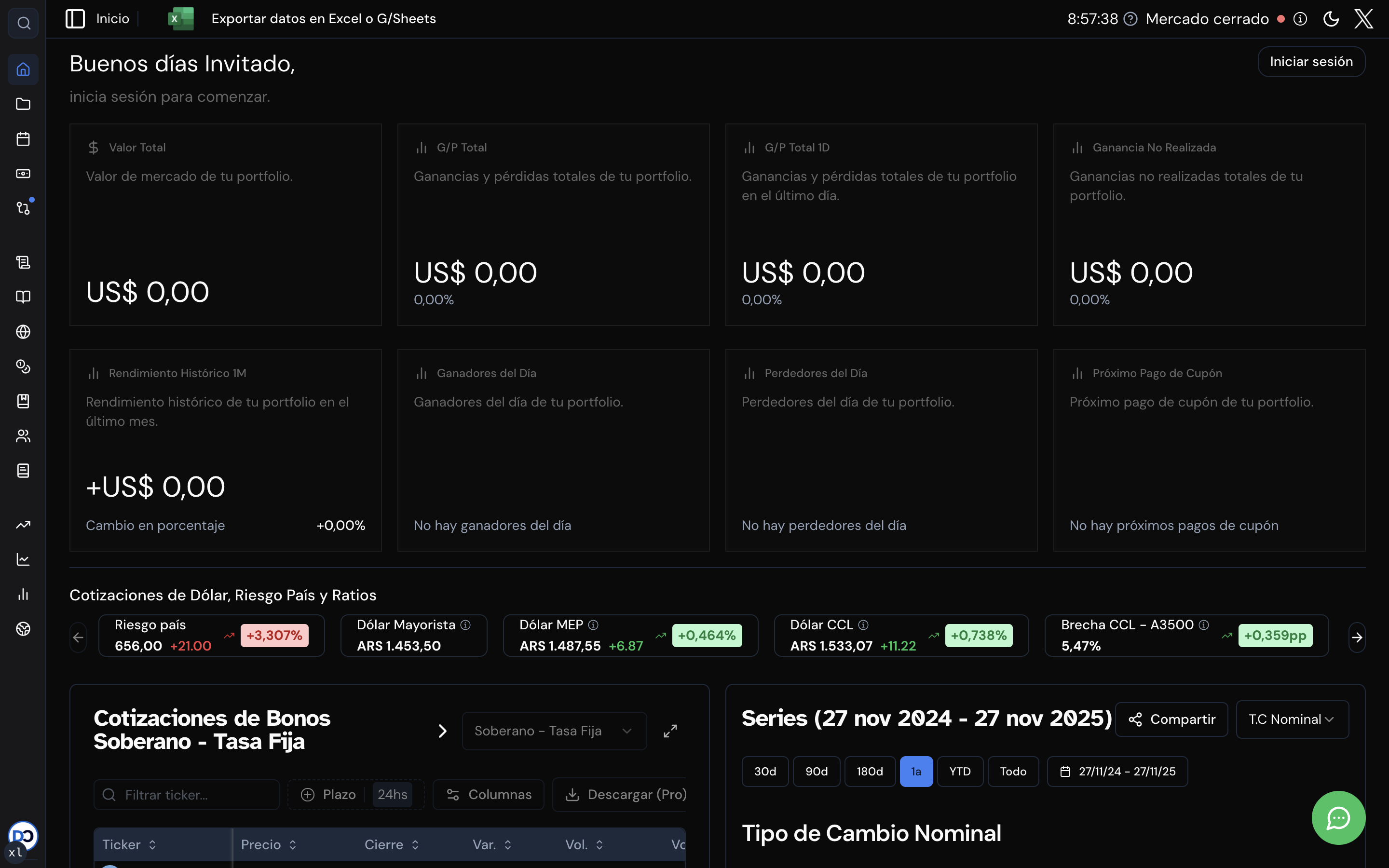Collapse the sidebar with the panel icon
Viewport: 1389px width, 868px height.
(75, 18)
